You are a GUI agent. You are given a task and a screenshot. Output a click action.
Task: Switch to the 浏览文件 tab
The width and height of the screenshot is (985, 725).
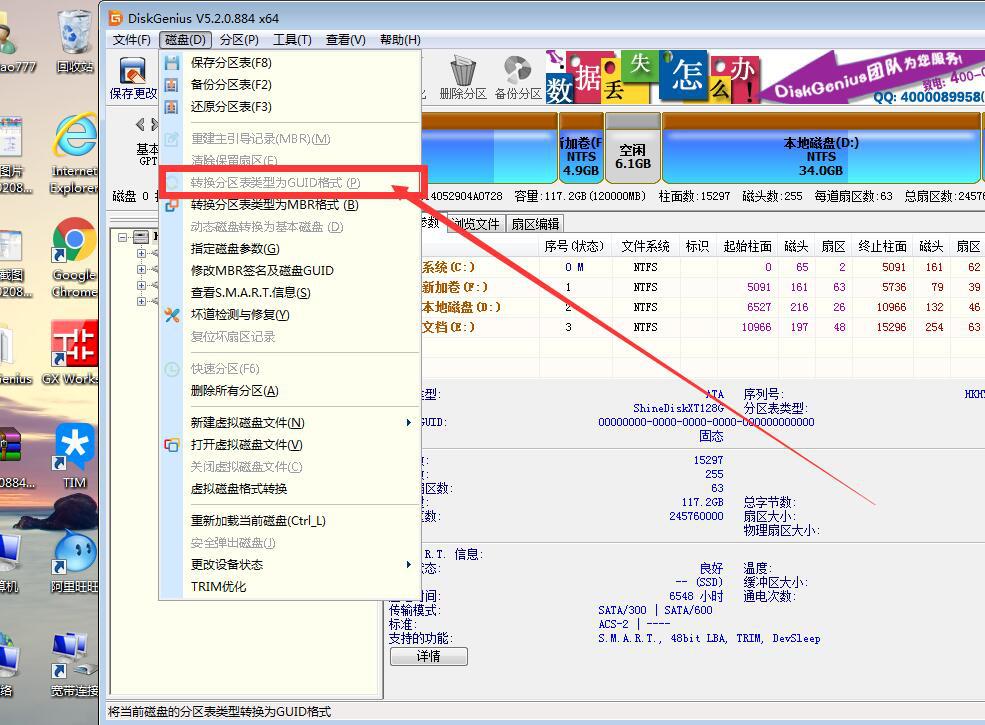tap(476, 223)
